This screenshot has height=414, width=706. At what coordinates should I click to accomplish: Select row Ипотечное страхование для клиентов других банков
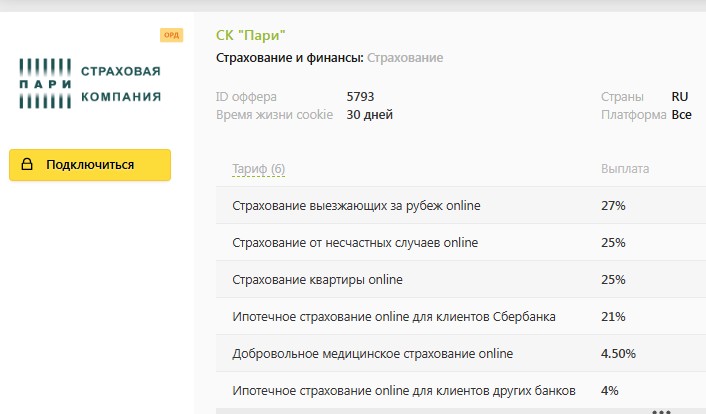point(461,390)
